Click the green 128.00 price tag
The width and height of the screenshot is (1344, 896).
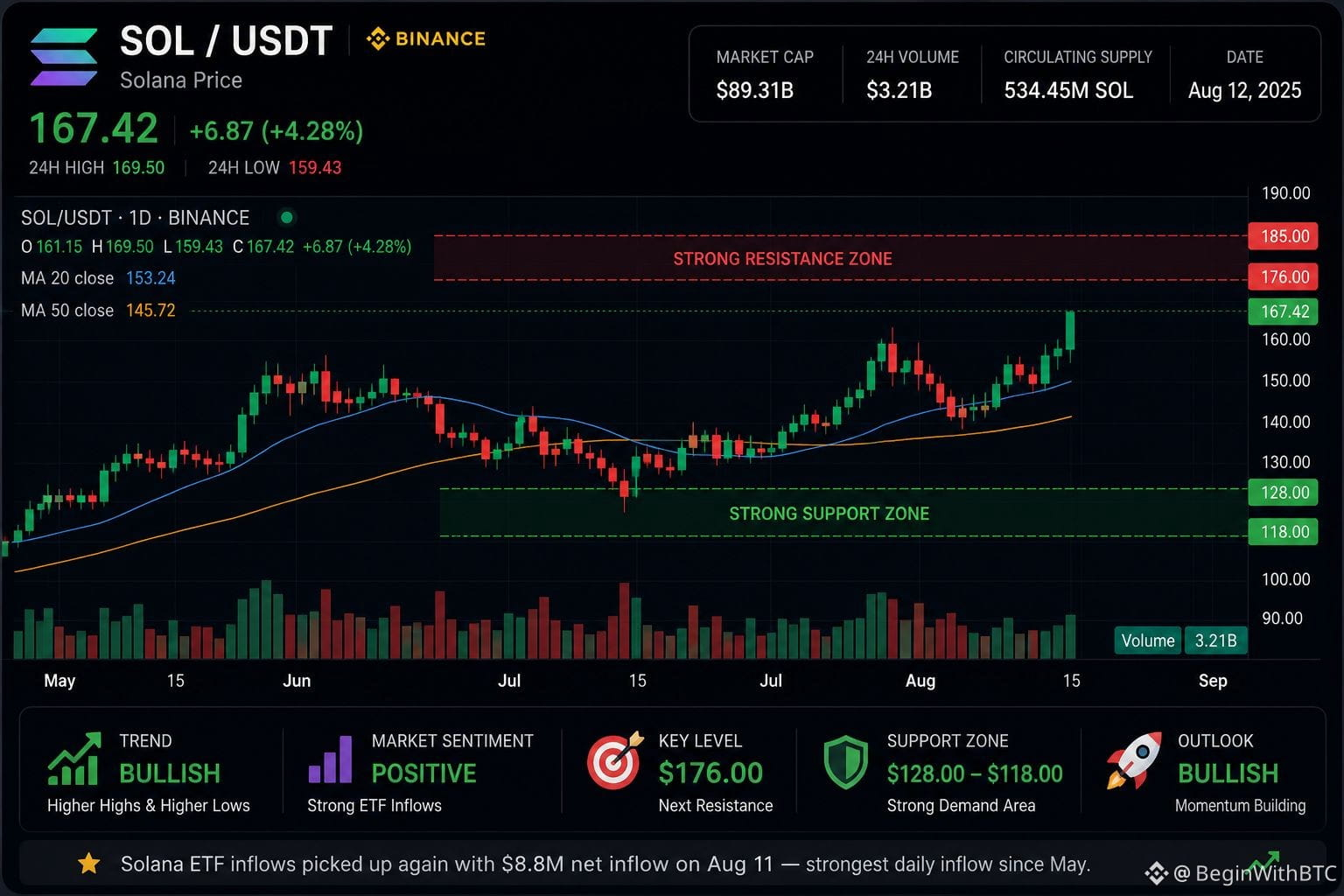1284,493
